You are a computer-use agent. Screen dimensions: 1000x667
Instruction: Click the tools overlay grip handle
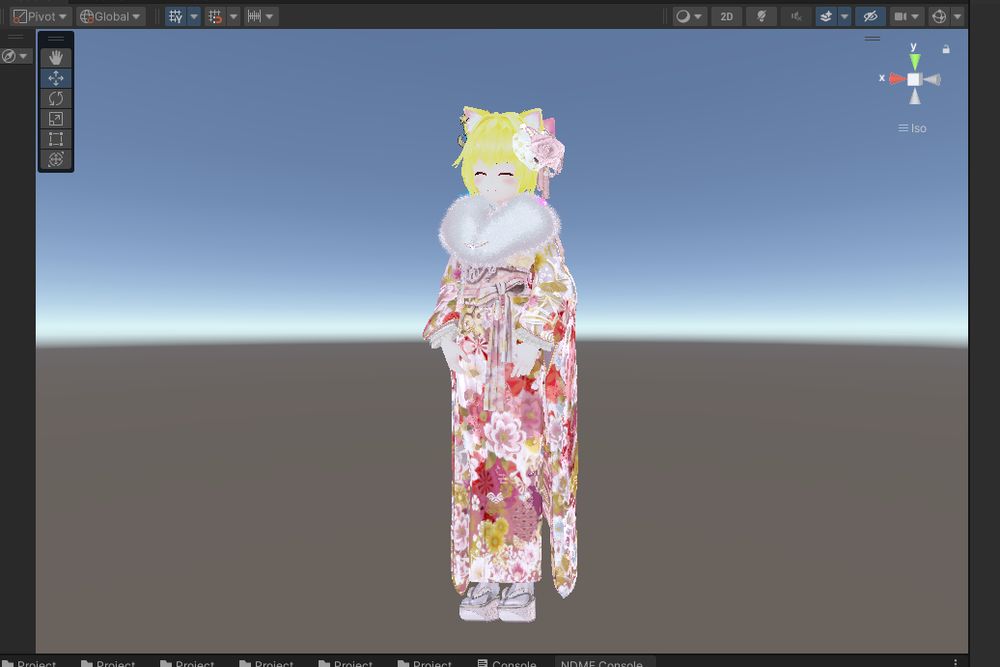click(55, 39)
